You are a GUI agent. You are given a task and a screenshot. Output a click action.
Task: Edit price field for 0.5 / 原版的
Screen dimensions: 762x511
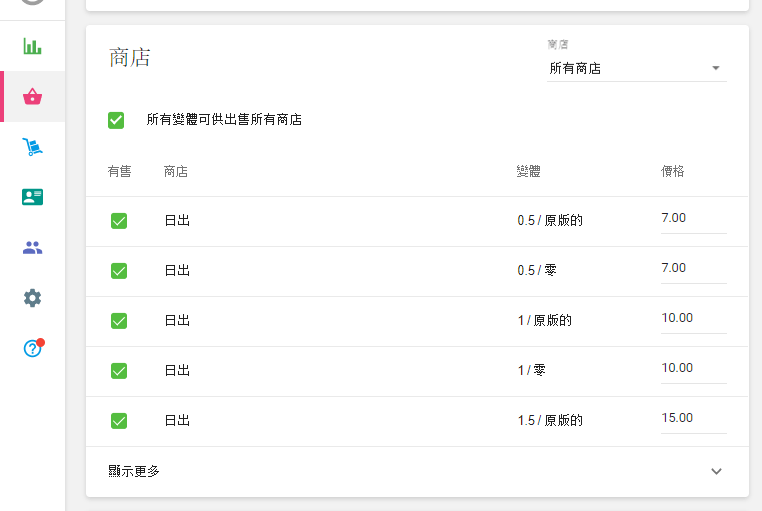(x=693, y=219)
